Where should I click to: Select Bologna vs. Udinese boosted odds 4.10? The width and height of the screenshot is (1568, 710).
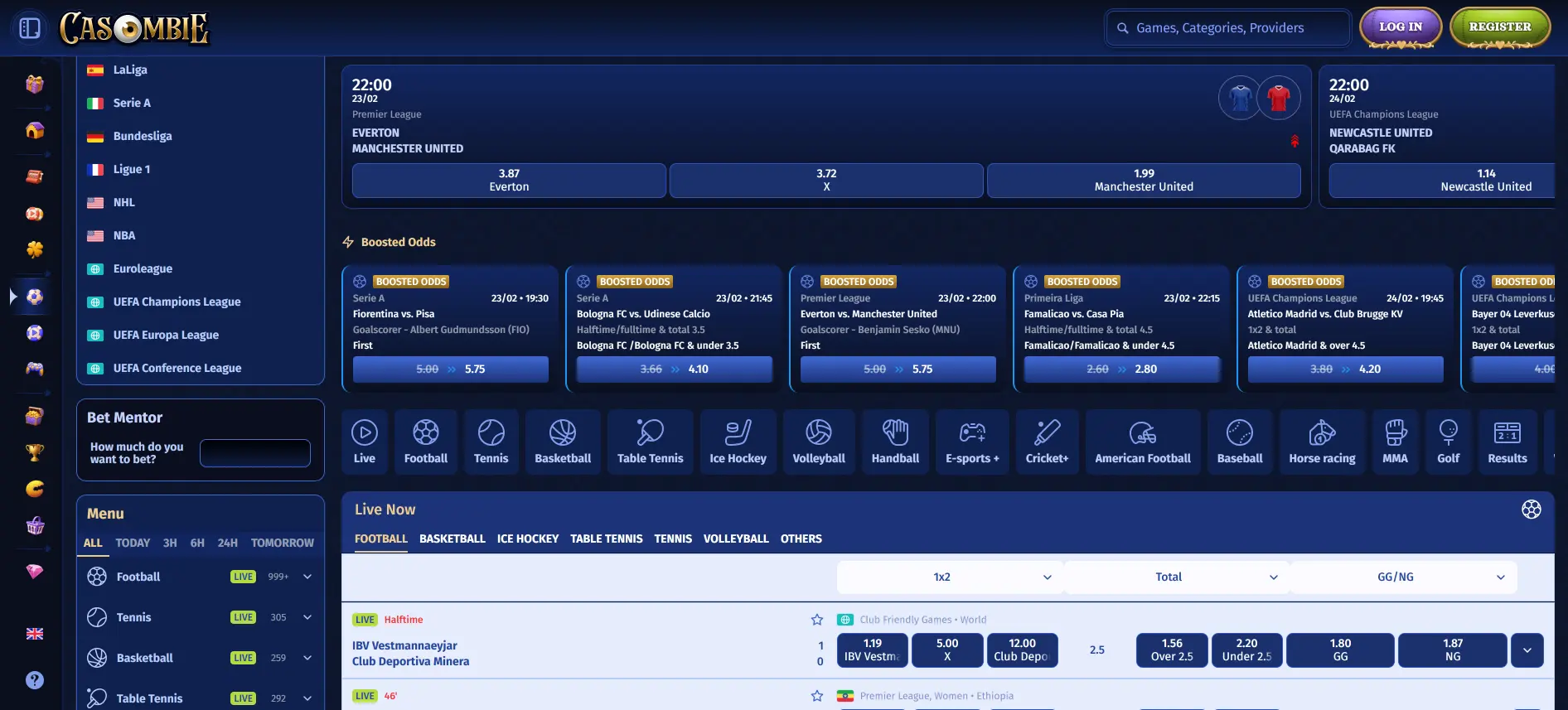click(x=675, y=369)
